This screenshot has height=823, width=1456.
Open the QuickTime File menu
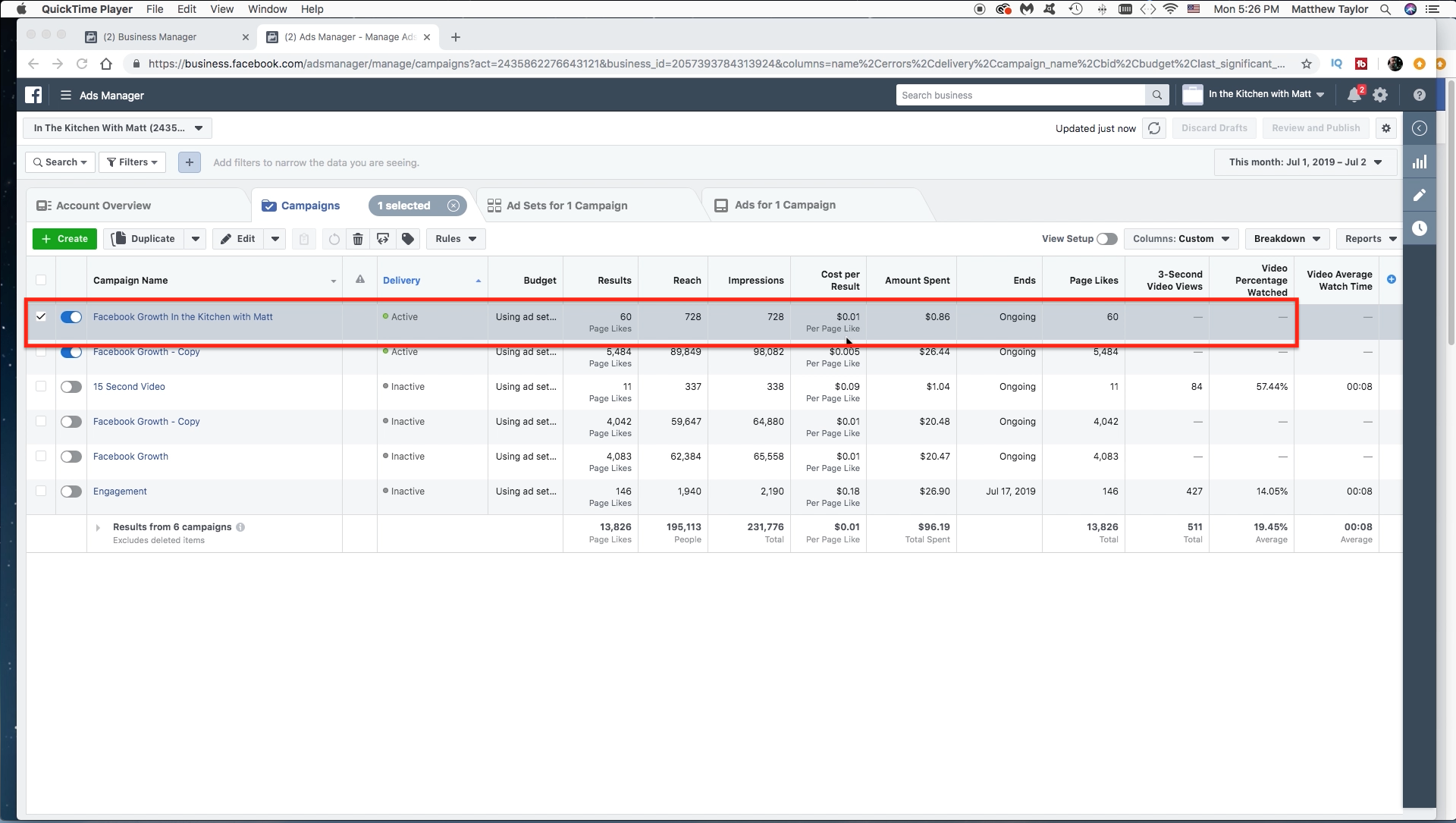[155, 9]
